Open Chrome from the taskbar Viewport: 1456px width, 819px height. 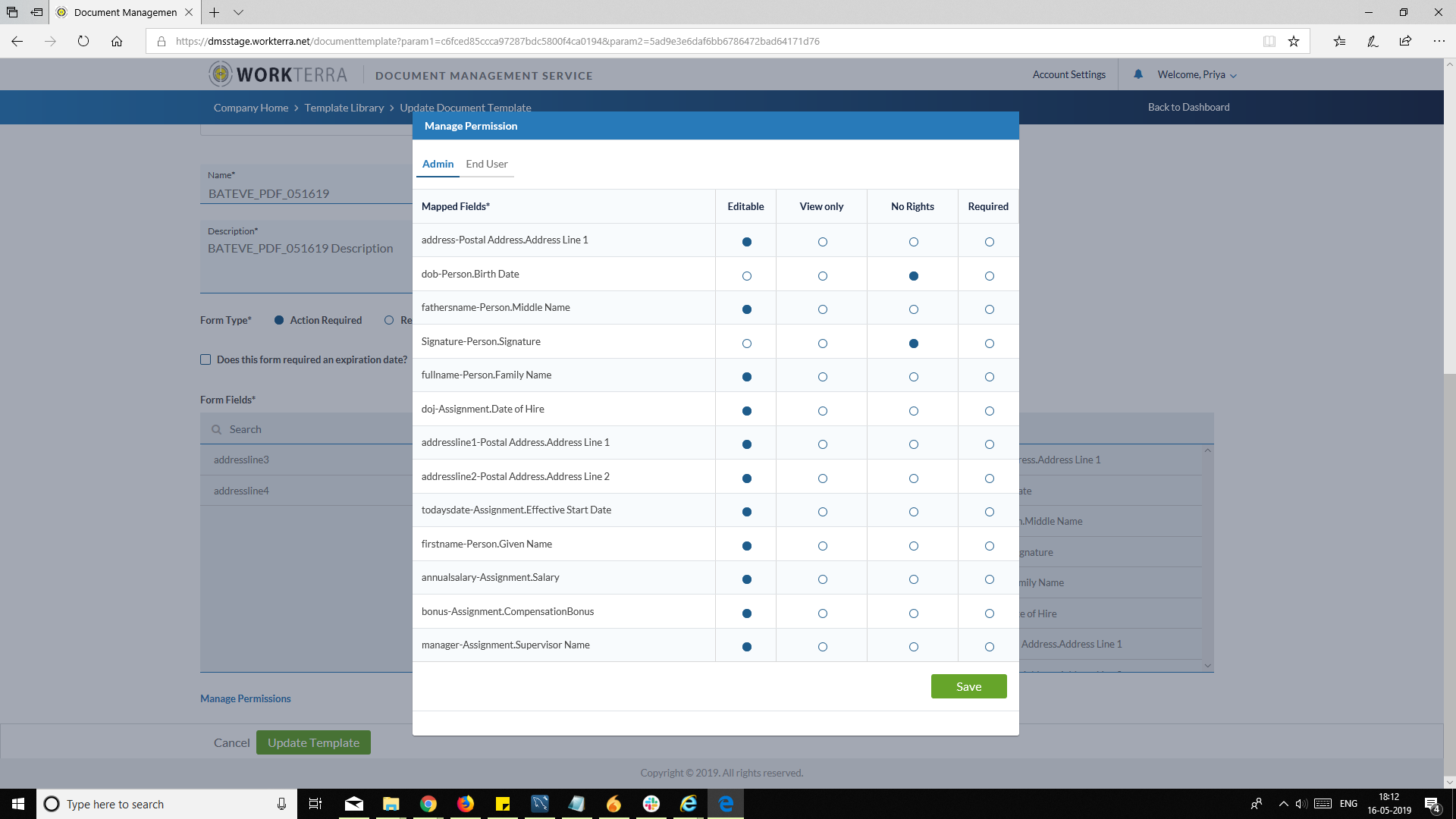[428, 804]
